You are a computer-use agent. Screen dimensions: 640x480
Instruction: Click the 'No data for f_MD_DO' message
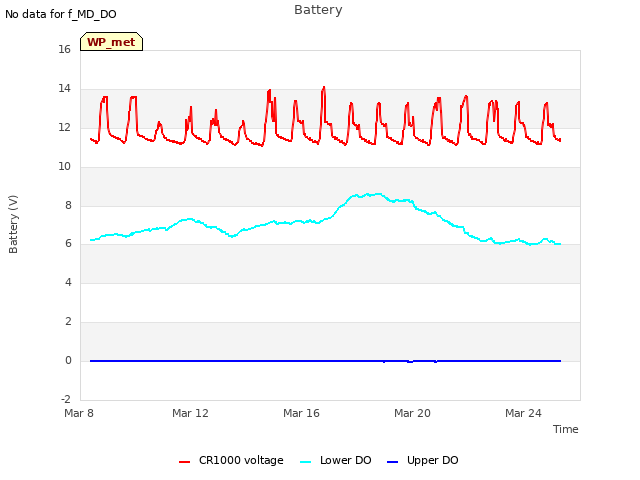click(x=61, y=14)
